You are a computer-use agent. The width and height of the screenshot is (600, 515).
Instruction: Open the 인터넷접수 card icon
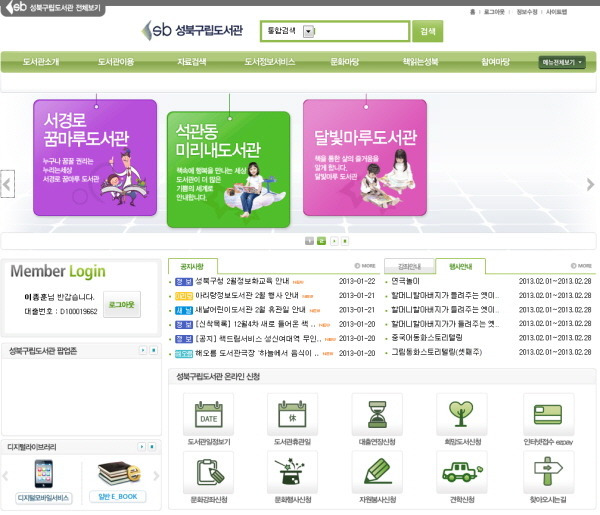pyautogui.click(x=548, y=414)
